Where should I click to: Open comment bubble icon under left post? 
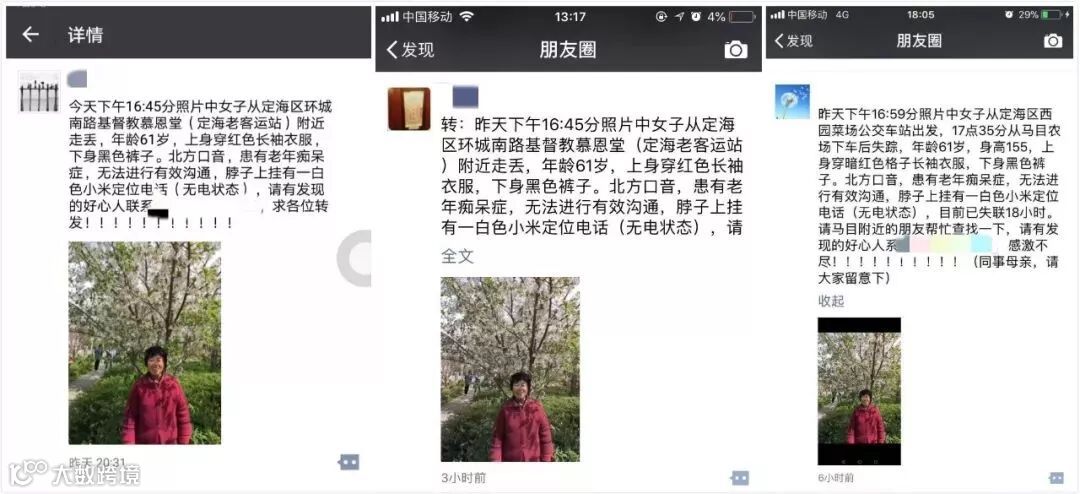tap(349, 462)
